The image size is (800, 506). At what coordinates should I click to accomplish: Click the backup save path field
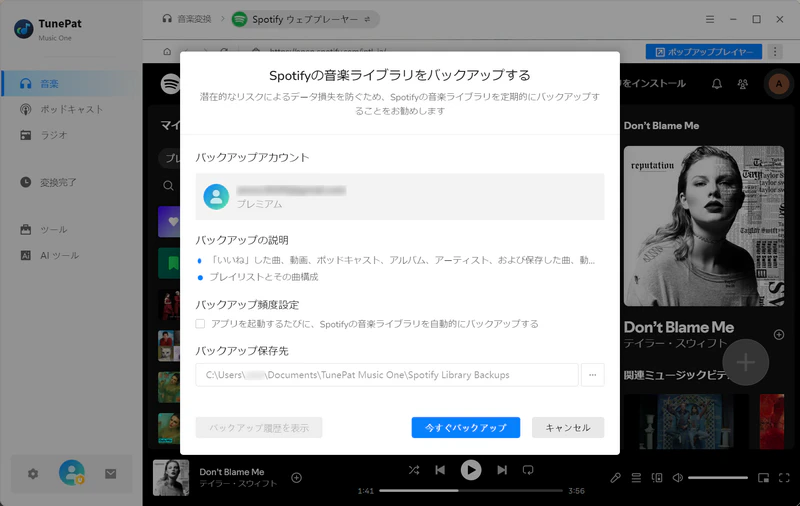coord(387,375)
